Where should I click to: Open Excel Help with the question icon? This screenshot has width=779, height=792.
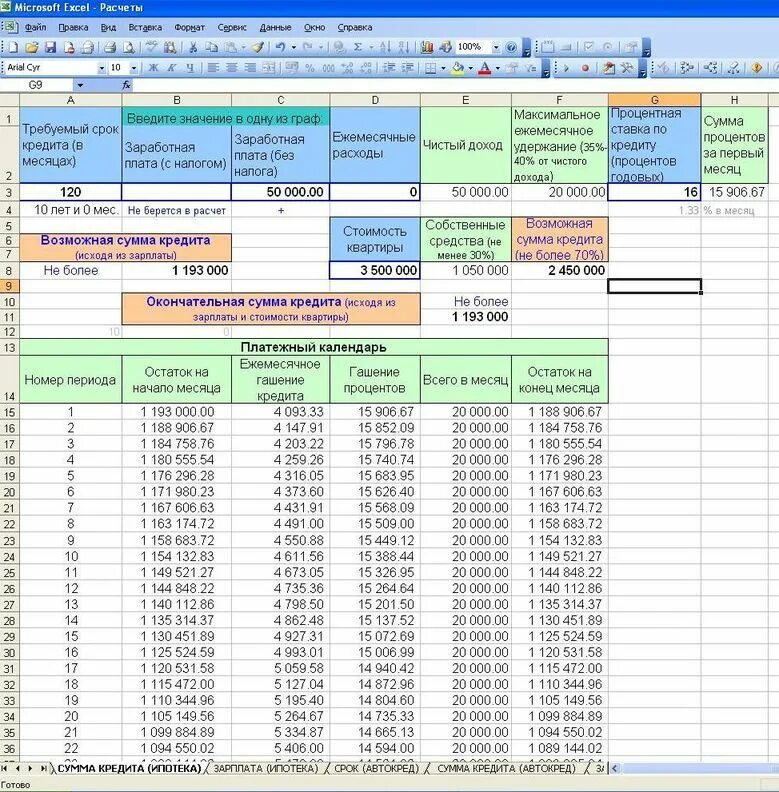pyautogui.click(x=511, y=47)
